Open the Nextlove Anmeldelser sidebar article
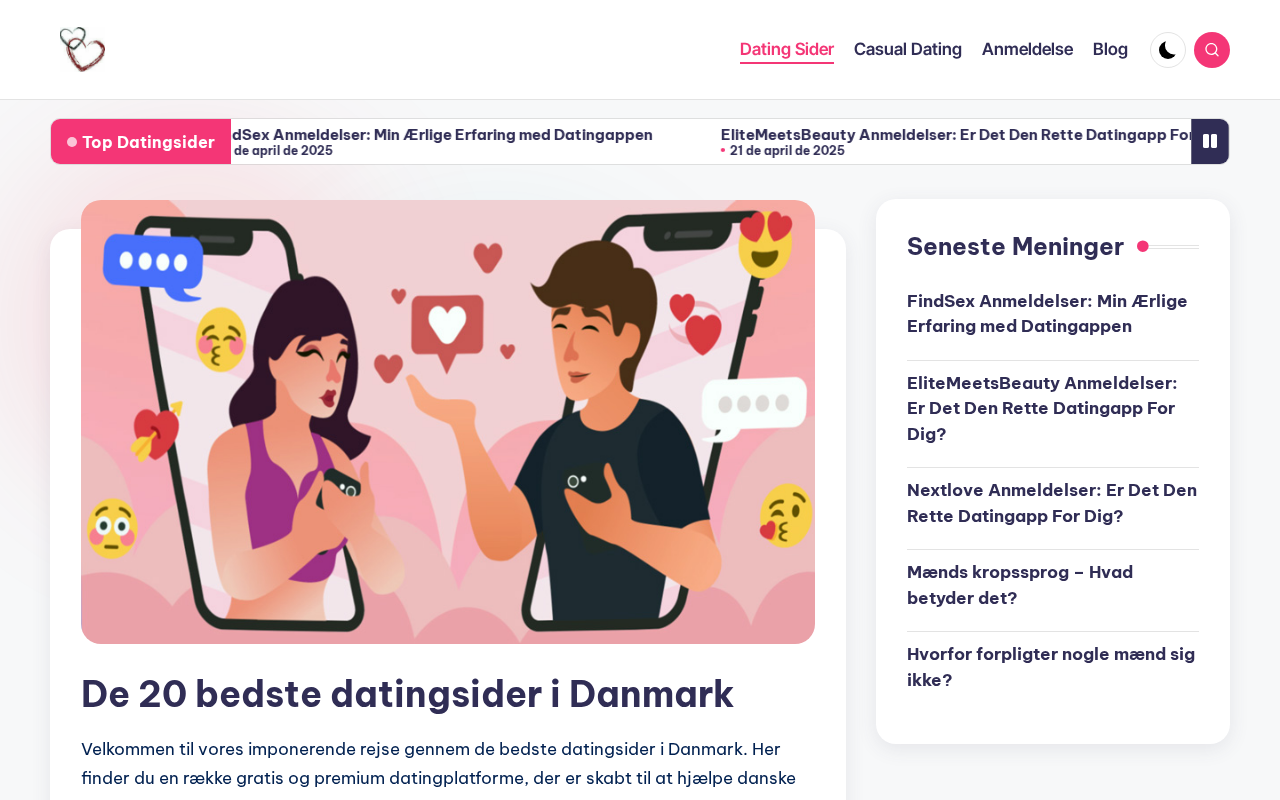 point(1052,503)
